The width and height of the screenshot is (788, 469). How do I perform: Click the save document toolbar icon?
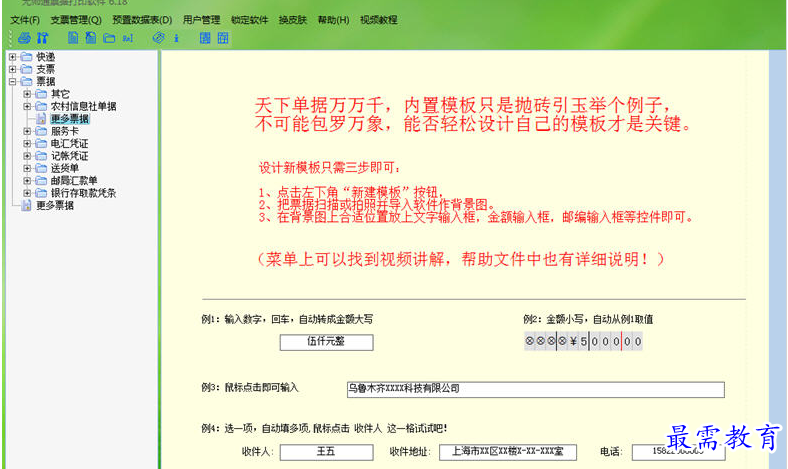(x=90, y=38)
